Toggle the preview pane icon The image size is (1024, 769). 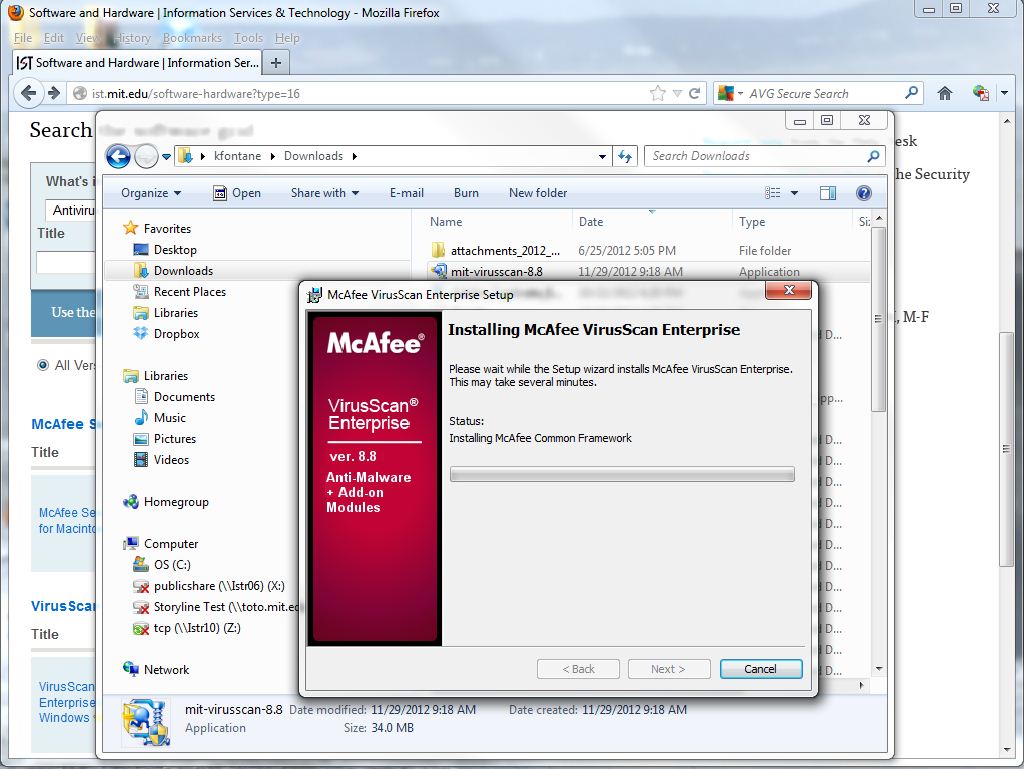828,193
